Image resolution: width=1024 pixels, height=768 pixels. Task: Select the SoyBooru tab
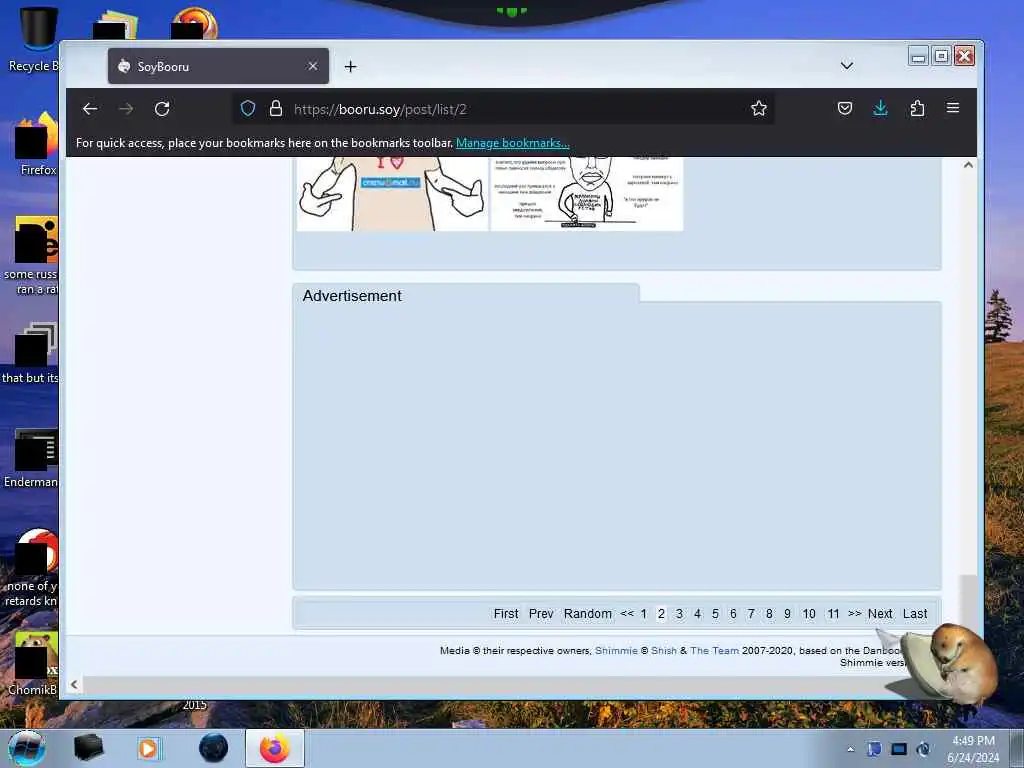pos(218,66)
